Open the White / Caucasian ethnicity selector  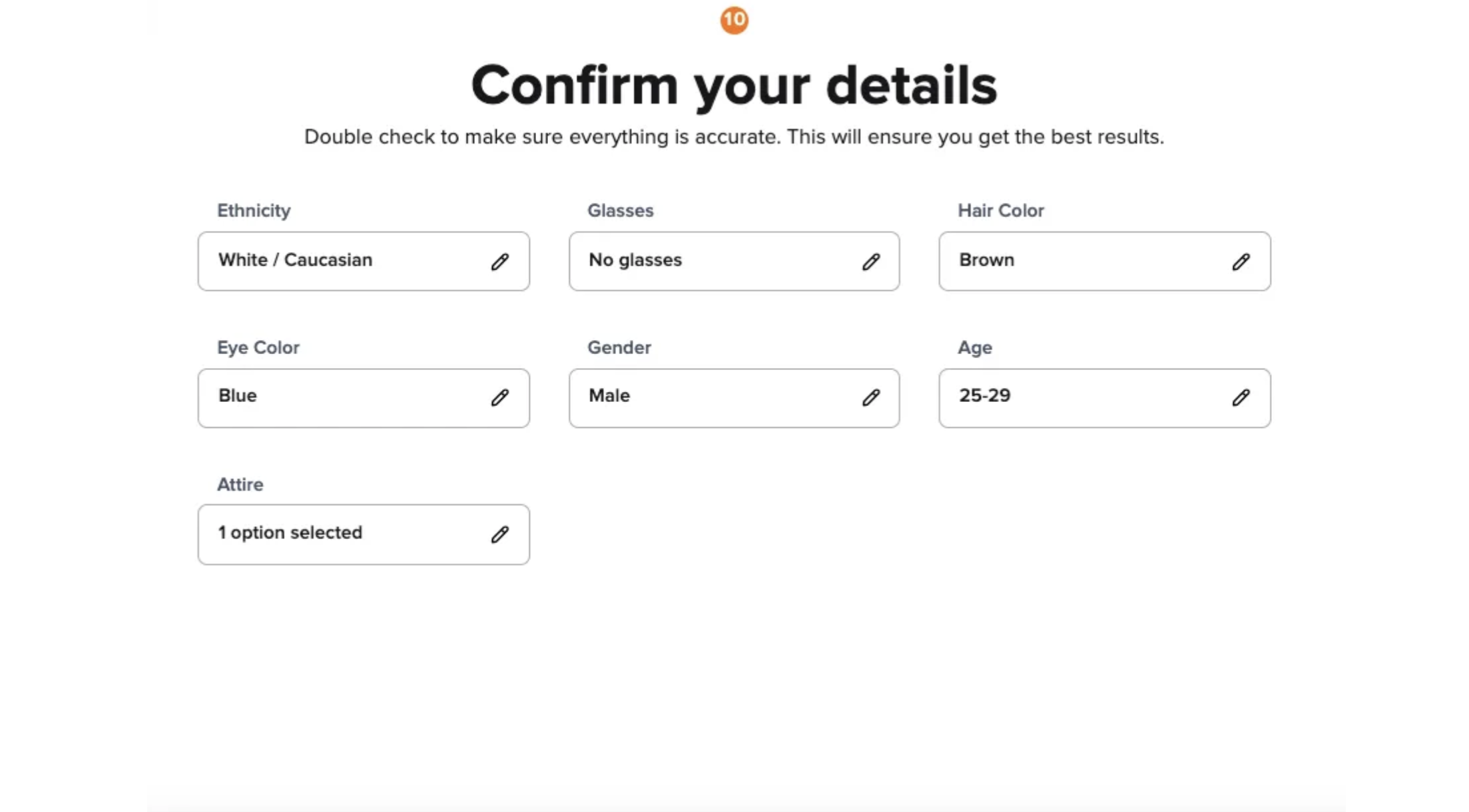point(364,261)
